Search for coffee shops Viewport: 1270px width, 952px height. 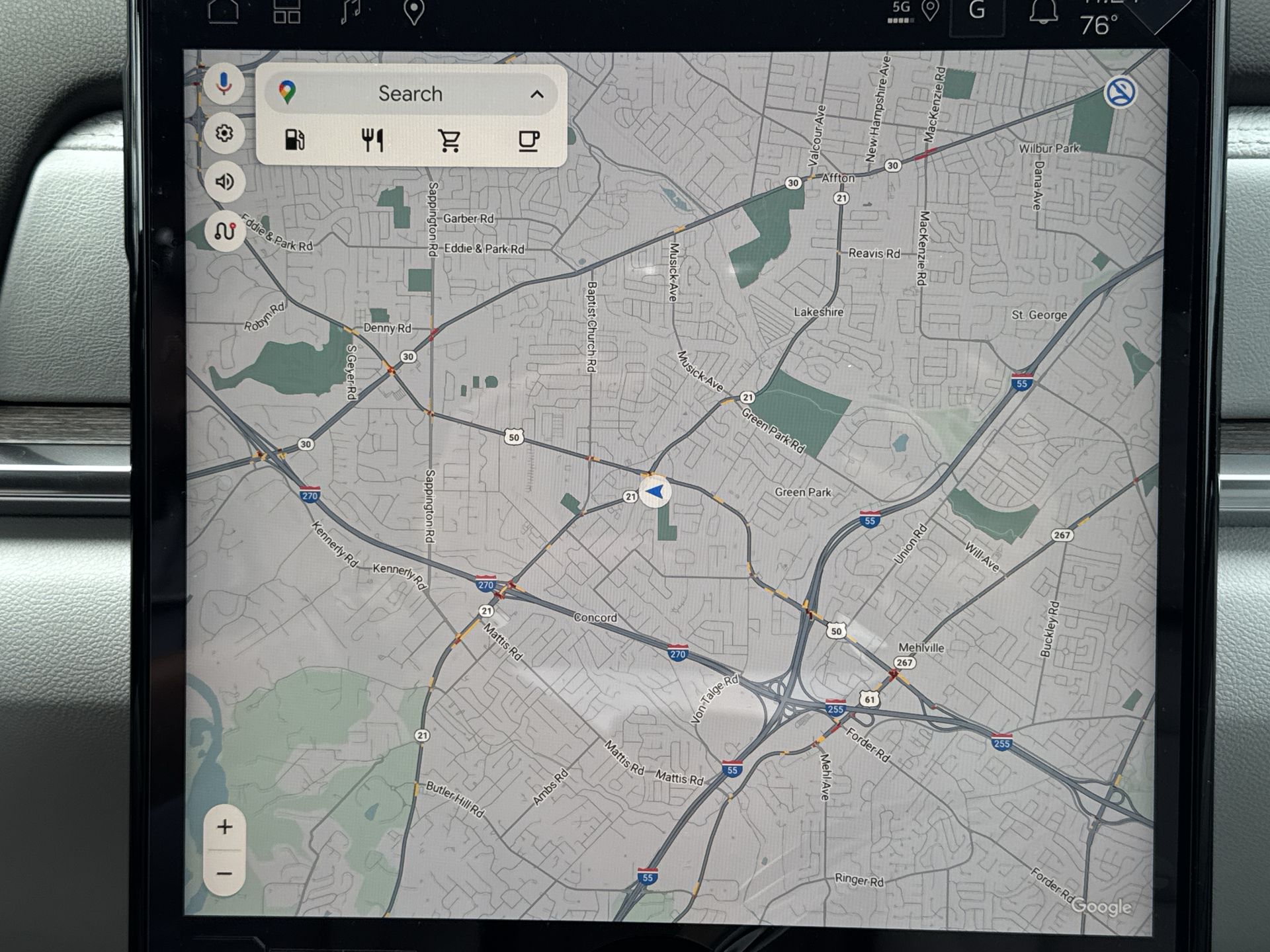pos(528,140)
